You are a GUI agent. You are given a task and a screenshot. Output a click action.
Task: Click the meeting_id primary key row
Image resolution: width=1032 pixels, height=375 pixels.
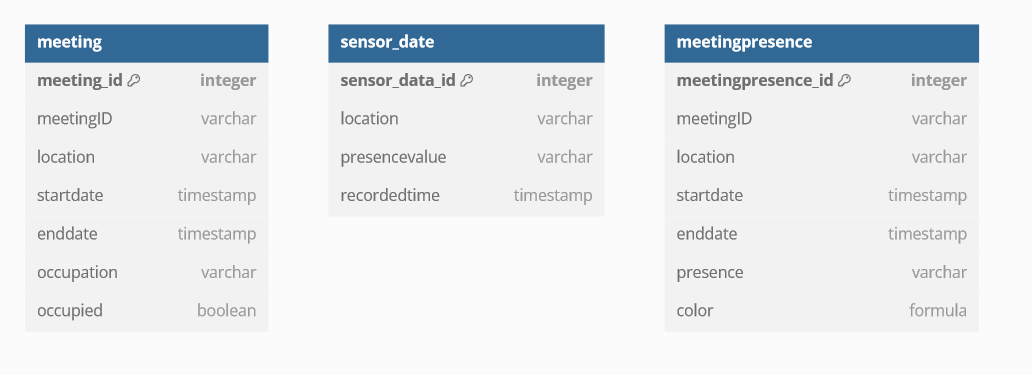click(x=147, y=81)
